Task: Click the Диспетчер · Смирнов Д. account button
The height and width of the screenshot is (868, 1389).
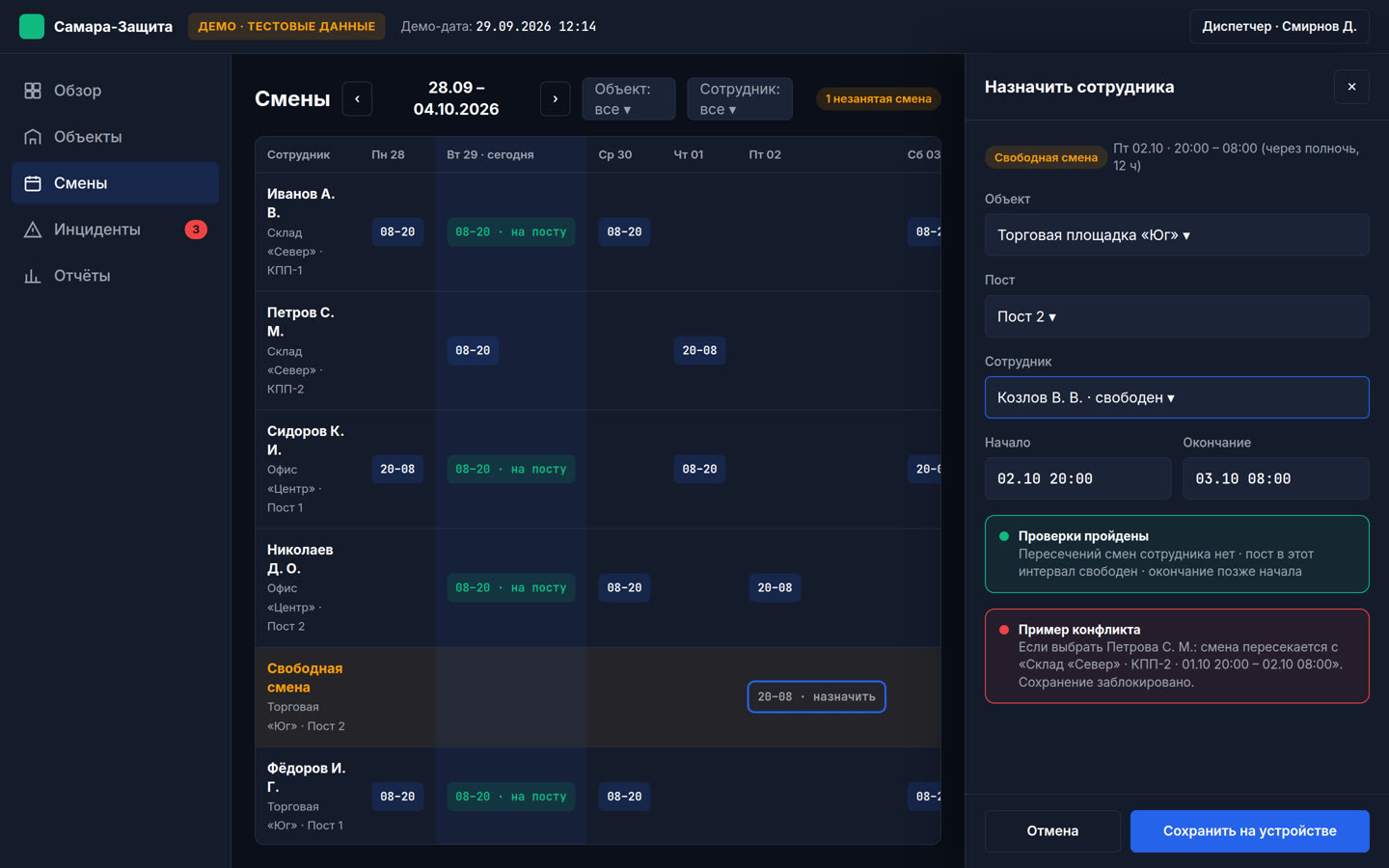Action: (1279, 26)
